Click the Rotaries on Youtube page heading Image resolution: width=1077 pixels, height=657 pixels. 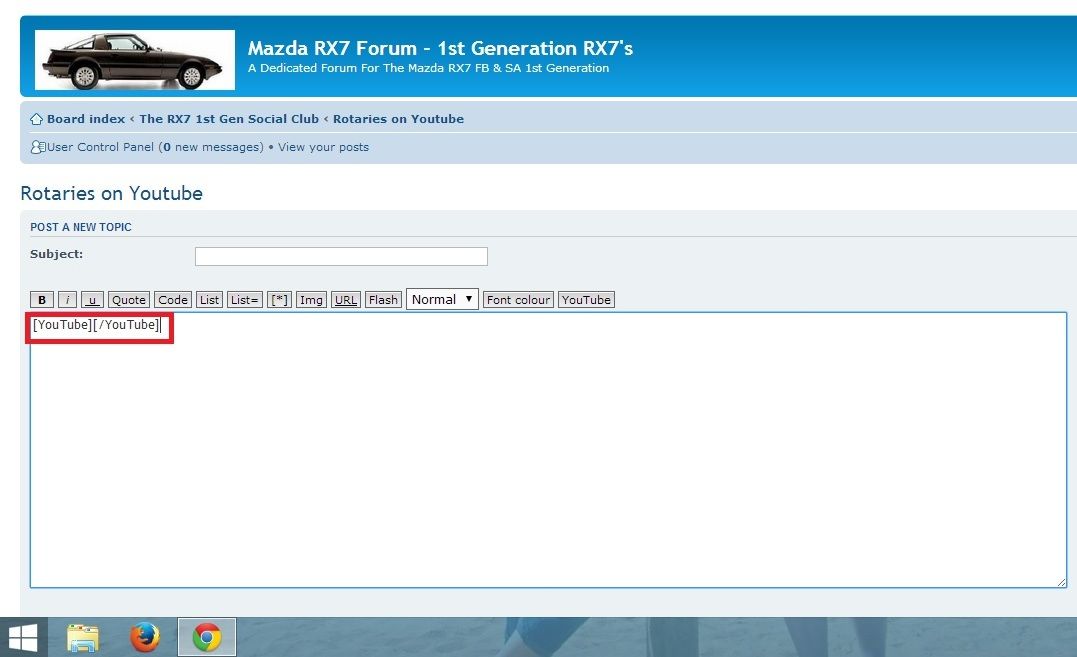click(x=111, y=194)
